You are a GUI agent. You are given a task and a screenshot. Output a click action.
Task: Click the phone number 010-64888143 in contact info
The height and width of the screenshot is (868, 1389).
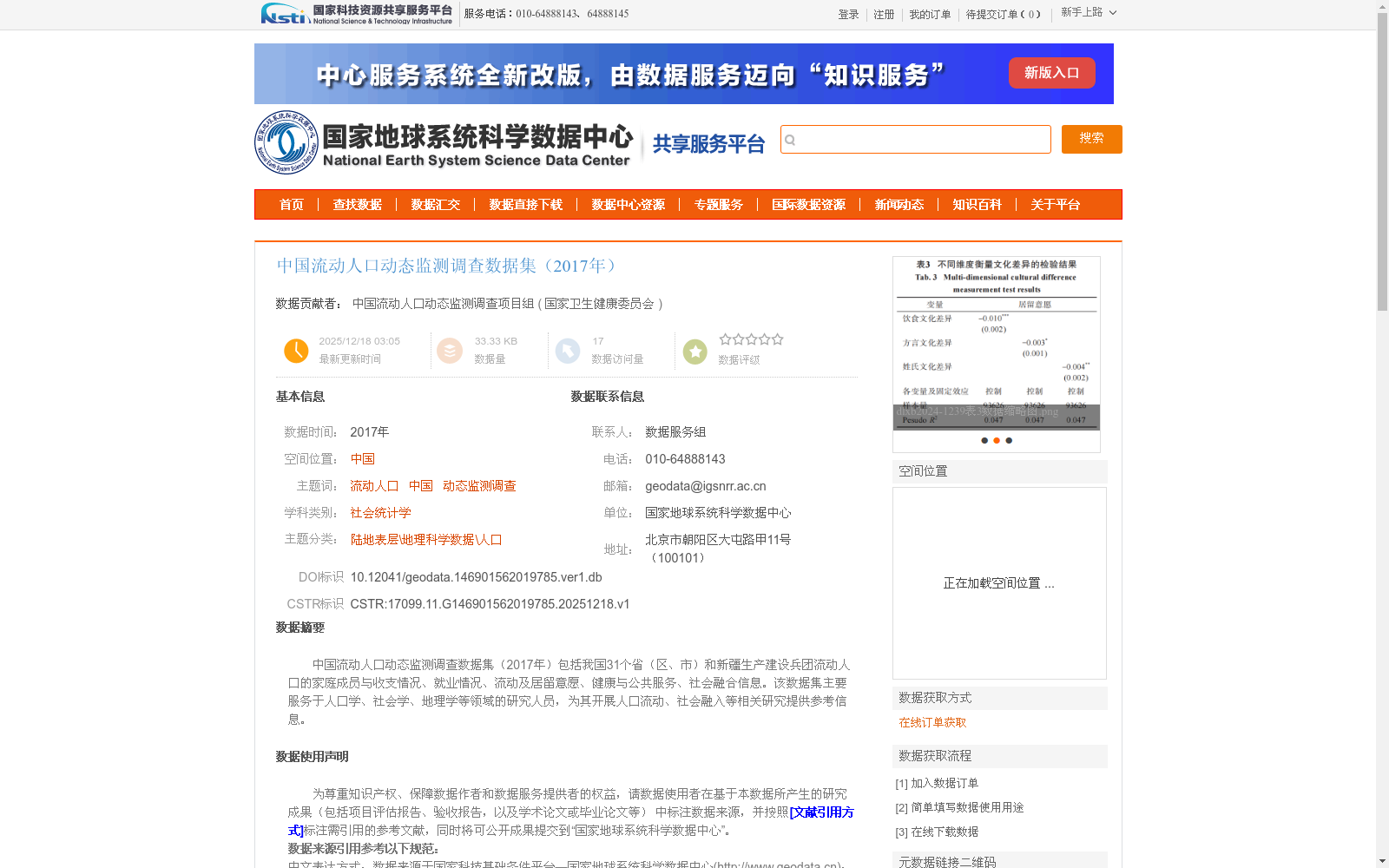(x=685, y=459)
